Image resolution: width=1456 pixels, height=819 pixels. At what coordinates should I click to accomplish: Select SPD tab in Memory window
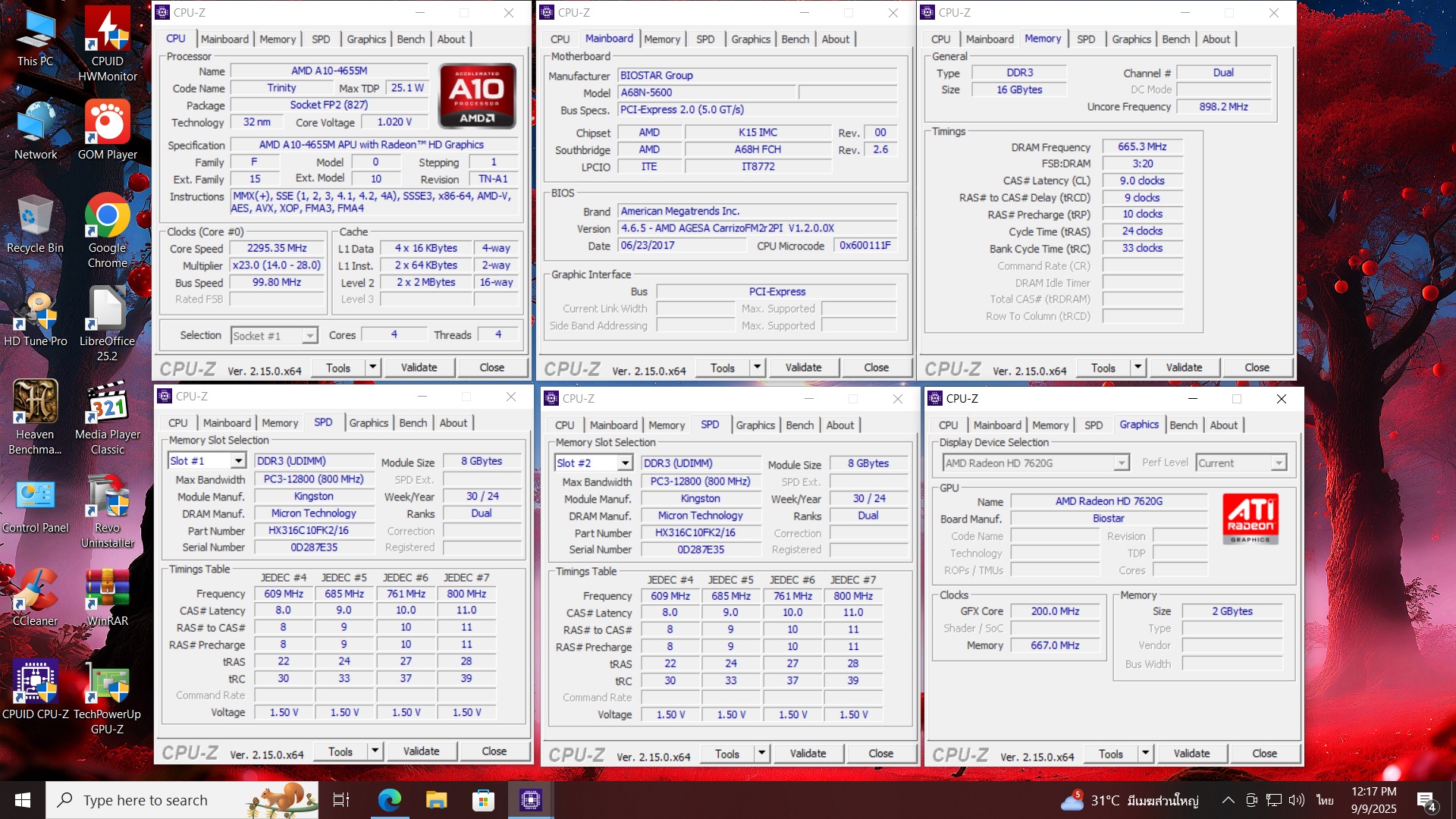(x=1085, y=39)
